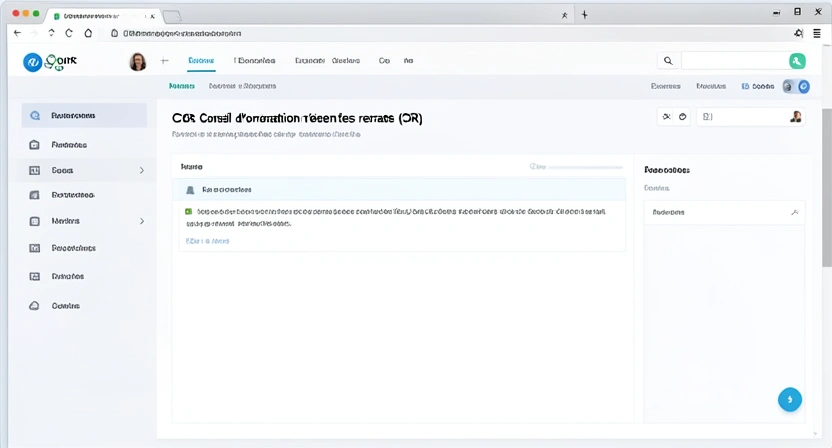
Task: Toggle the circular icon beside the page title tools
Action: [x=684, y=117]
